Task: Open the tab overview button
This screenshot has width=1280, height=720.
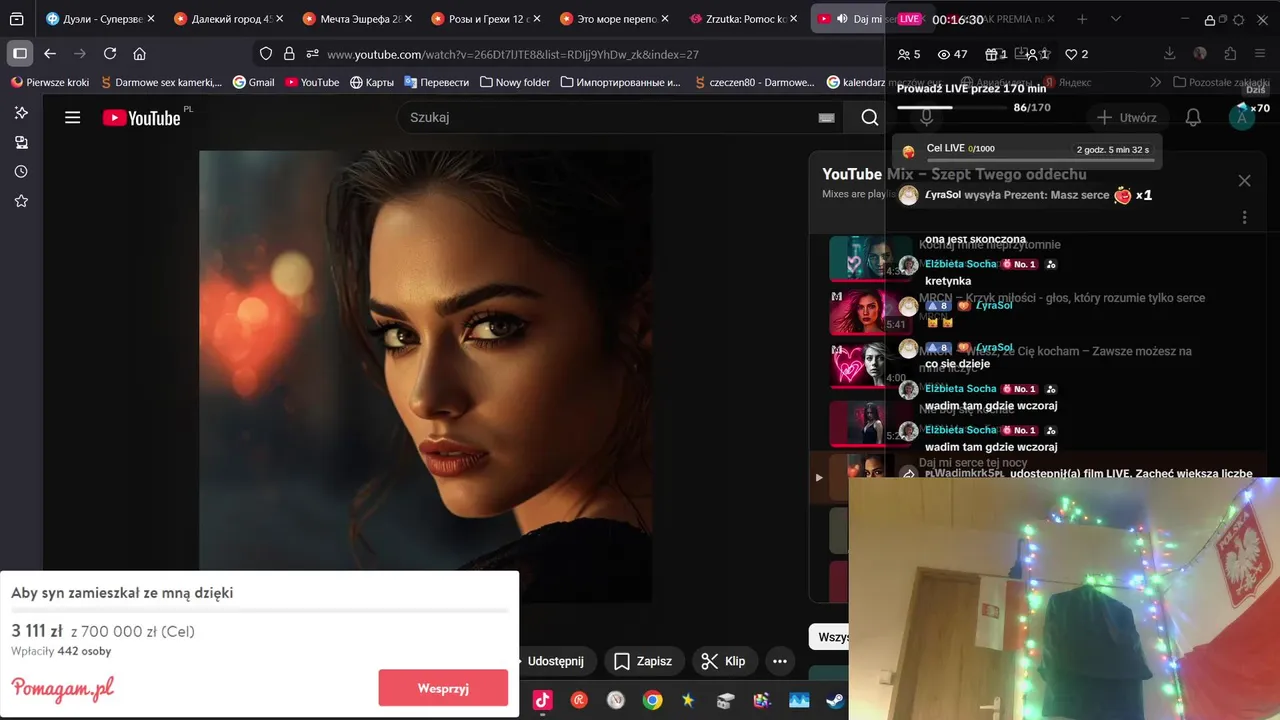Action: click(x=17, y=19)
